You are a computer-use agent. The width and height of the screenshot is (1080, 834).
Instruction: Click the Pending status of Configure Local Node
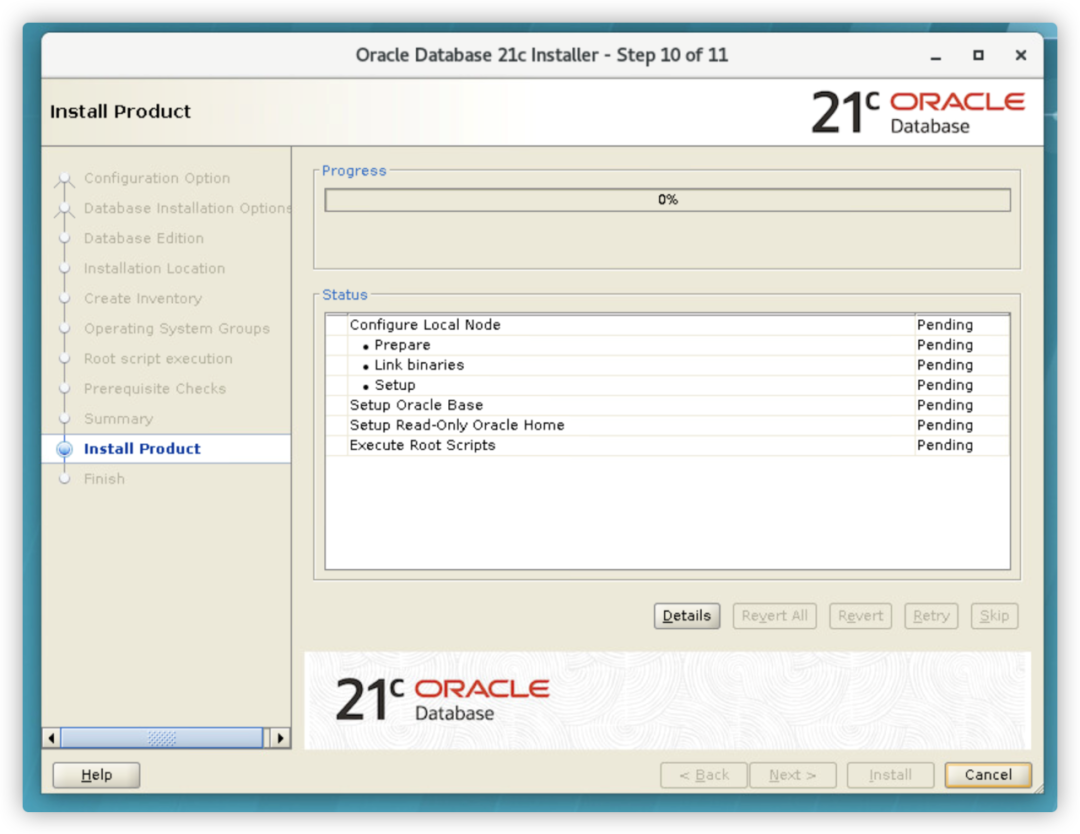click(945, 325)
